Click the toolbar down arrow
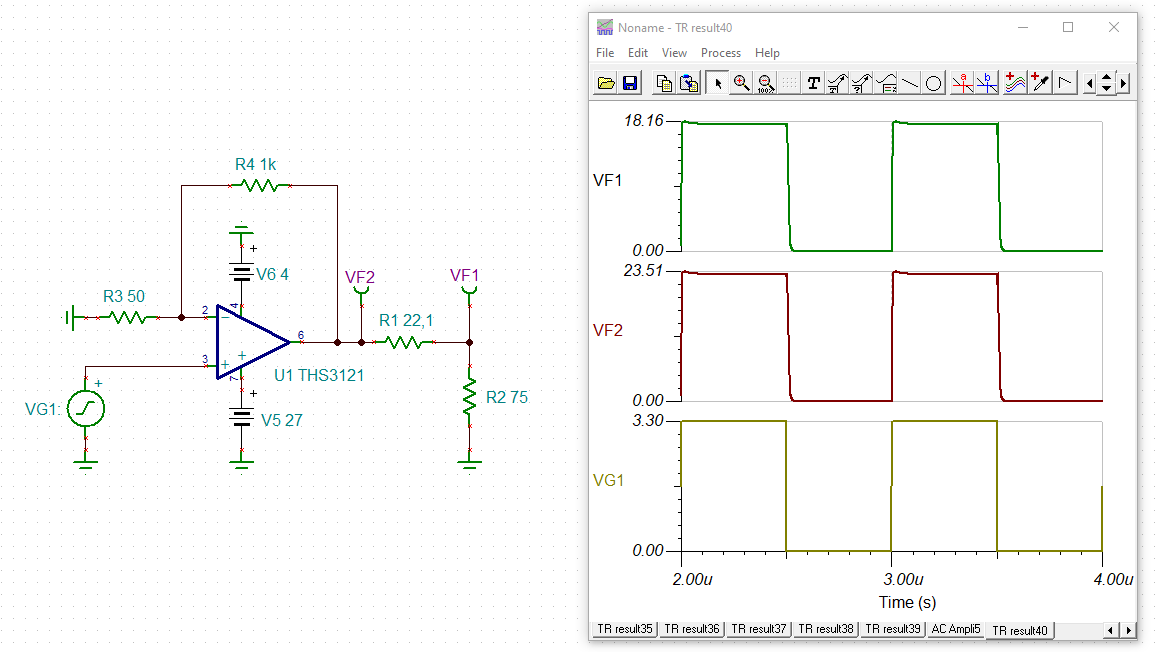This screenshot has height=652, width=1162. pyautogui.click(x=1106, y=88)
